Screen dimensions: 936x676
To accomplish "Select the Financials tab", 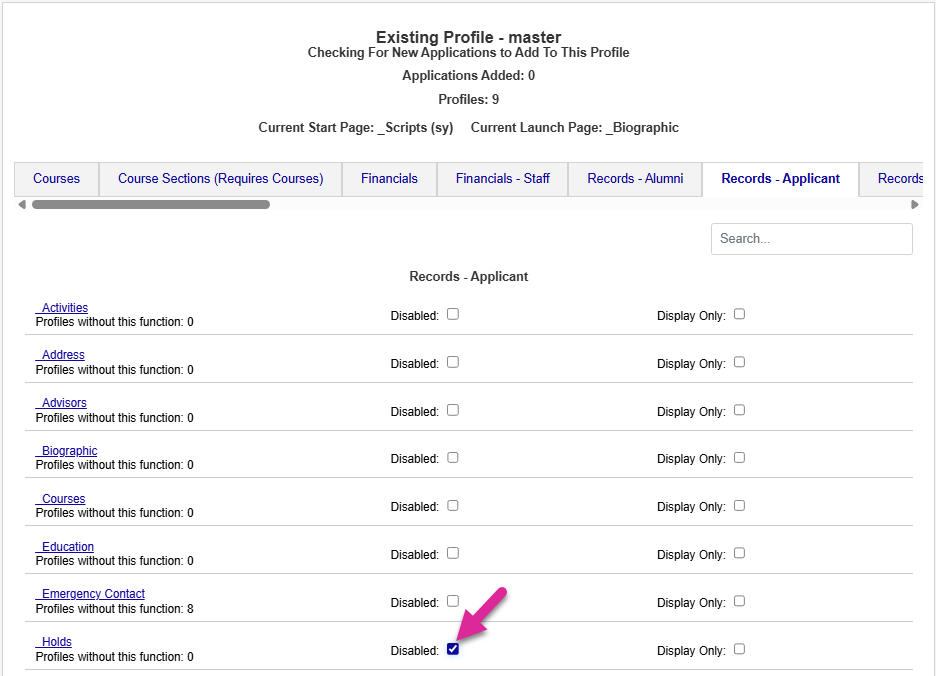I will tap(389, 179).
